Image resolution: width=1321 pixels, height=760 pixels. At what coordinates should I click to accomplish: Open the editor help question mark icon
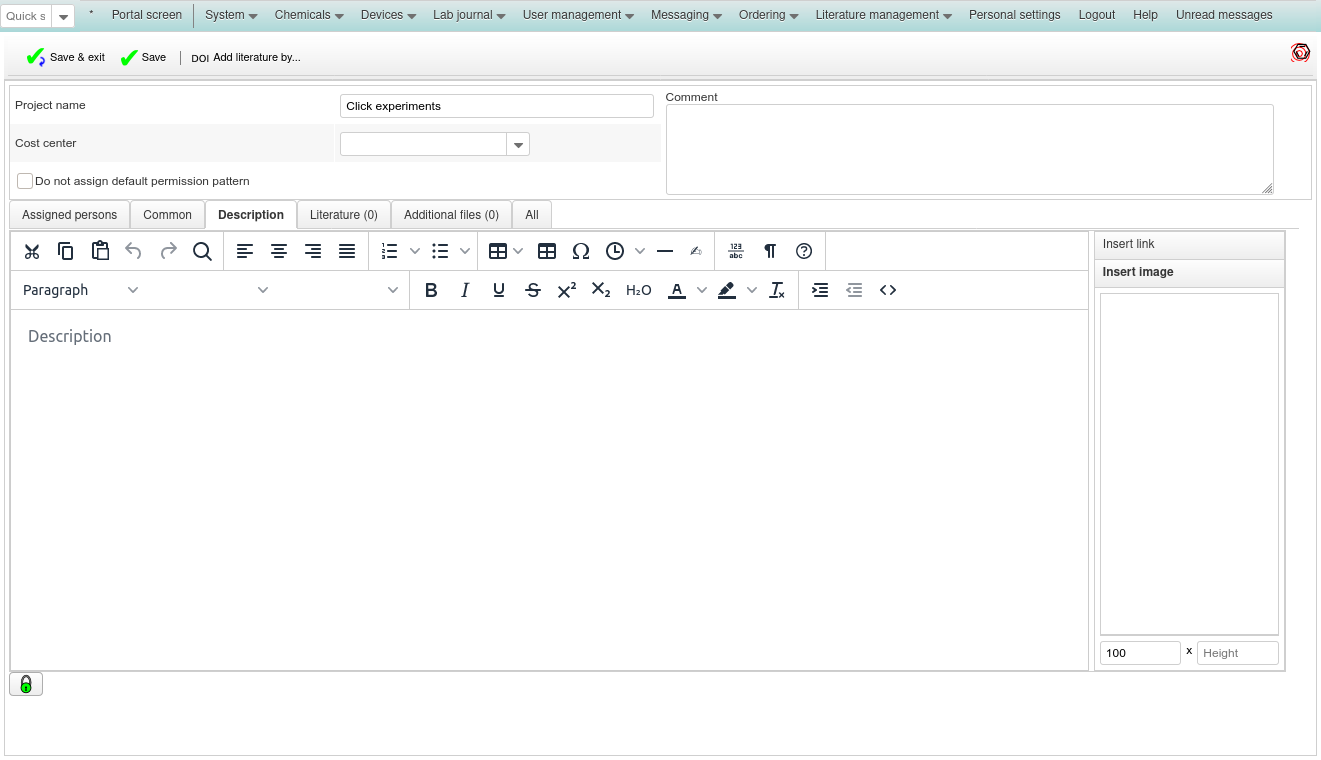point(803,251)
